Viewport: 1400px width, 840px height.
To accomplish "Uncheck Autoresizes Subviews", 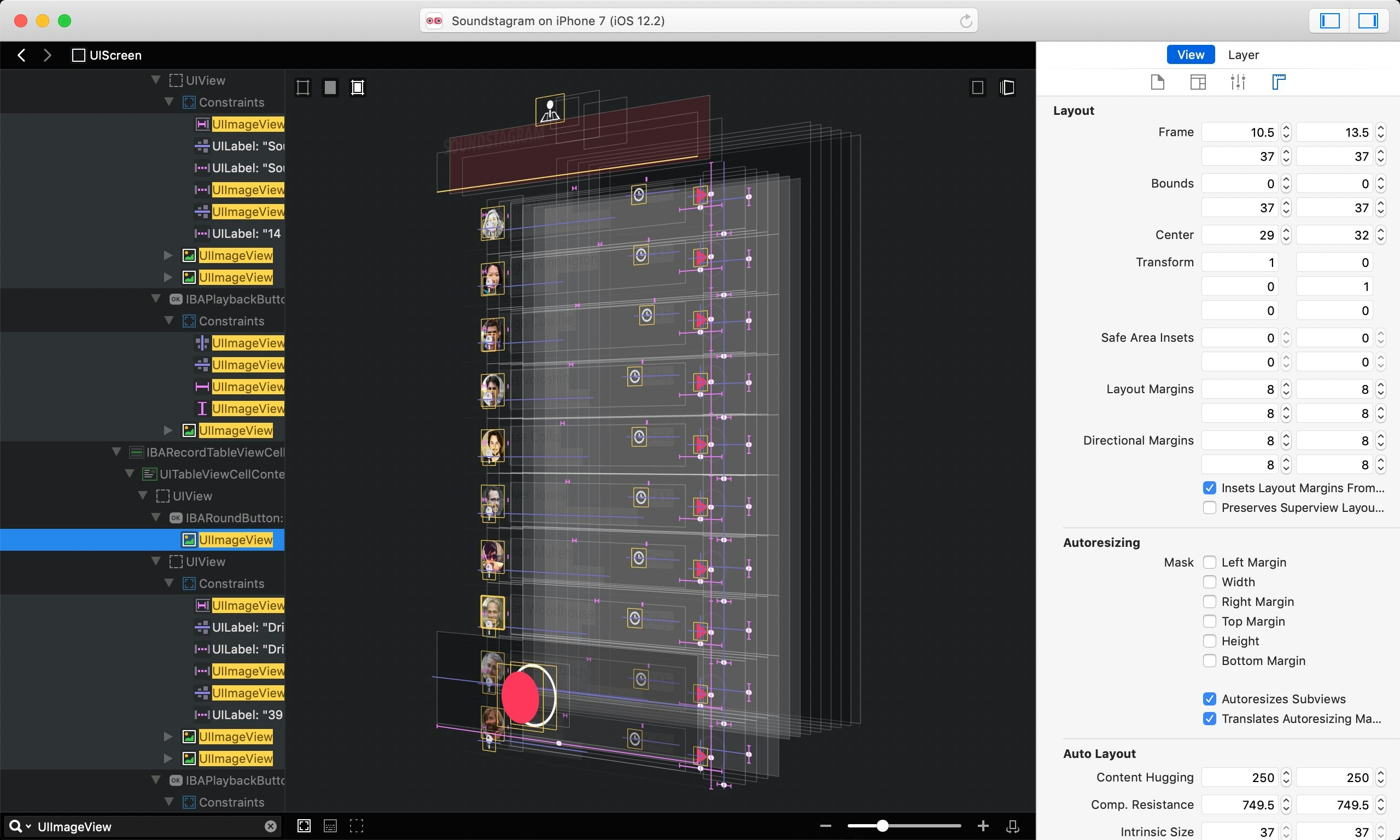I will 1210,698.
